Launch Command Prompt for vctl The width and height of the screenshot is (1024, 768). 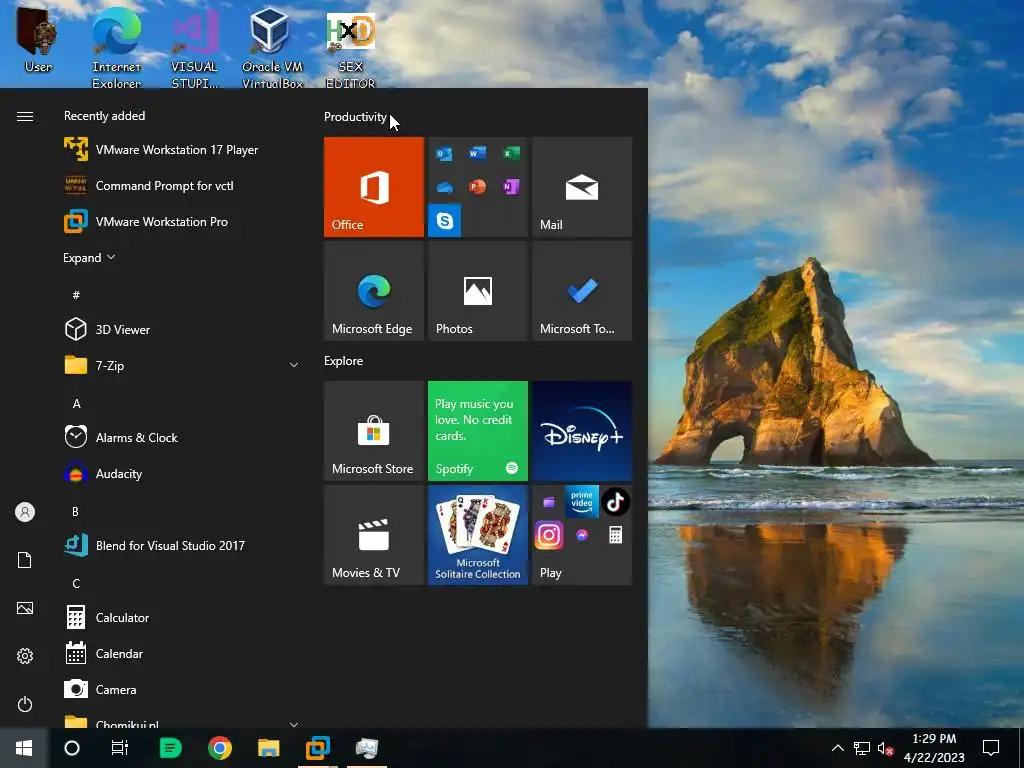[176, 185]
